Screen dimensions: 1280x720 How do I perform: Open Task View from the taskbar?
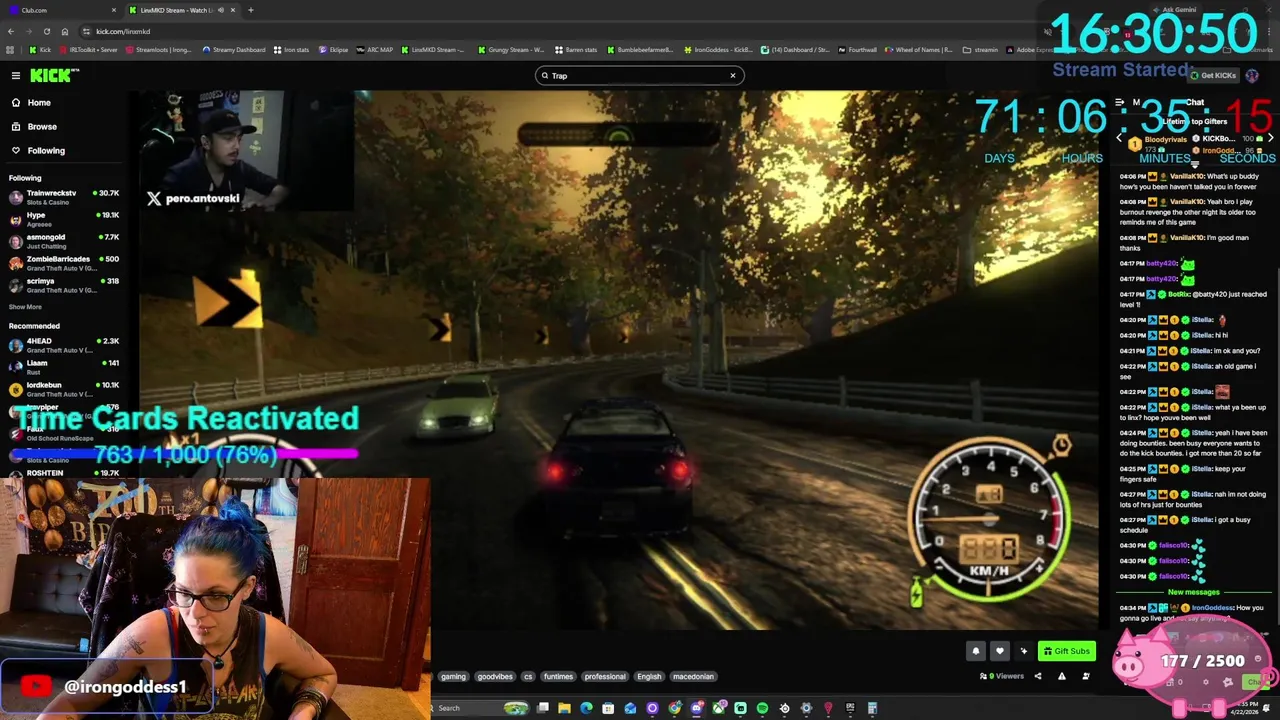pyautogui.click(x=542, y=708)
